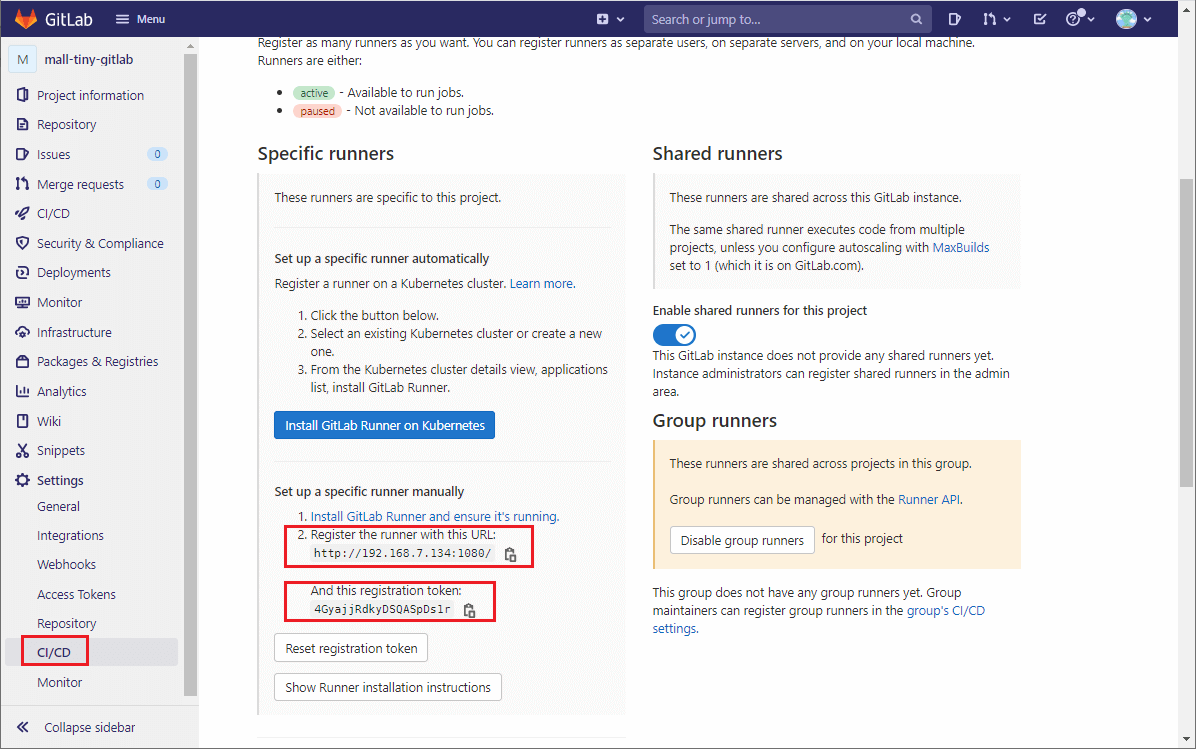Open the Help menu dropdown
Viewport: 1196px width, 749px height.
pyautogui.click(x=1080, y=19)
